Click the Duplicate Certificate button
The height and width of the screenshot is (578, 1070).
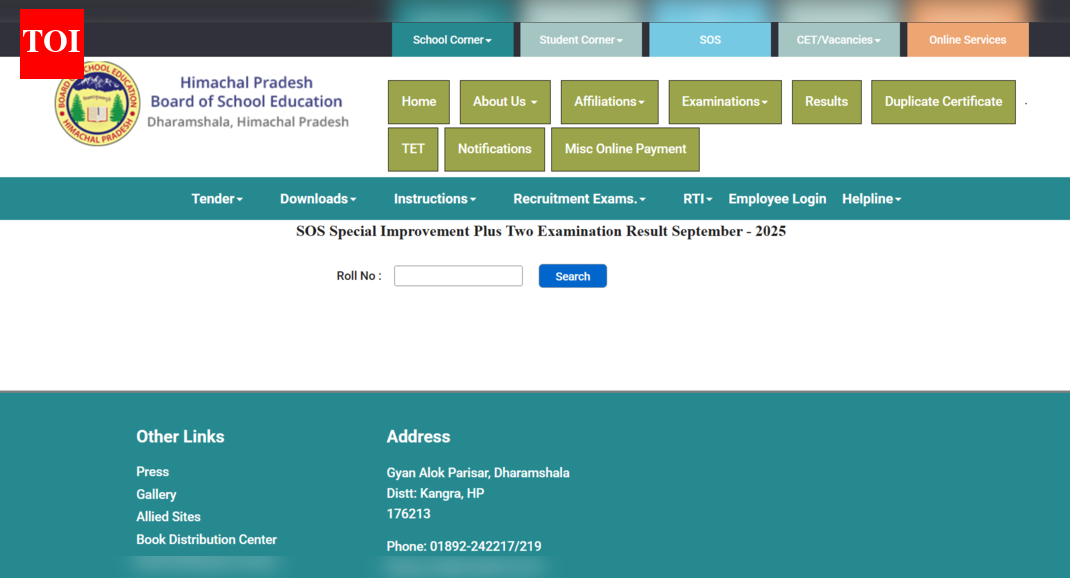click(x=942, y=101)
